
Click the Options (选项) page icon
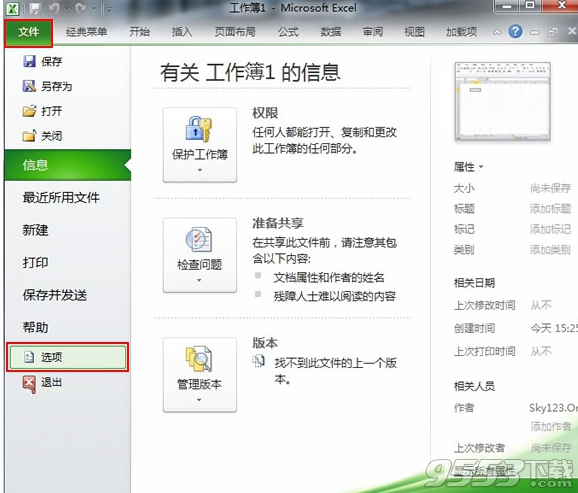29,357
